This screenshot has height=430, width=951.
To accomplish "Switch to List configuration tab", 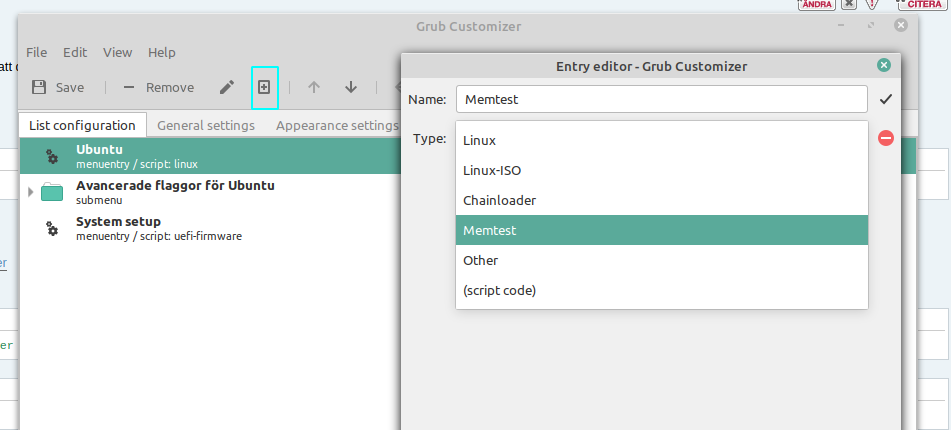I will coord(82,126).
